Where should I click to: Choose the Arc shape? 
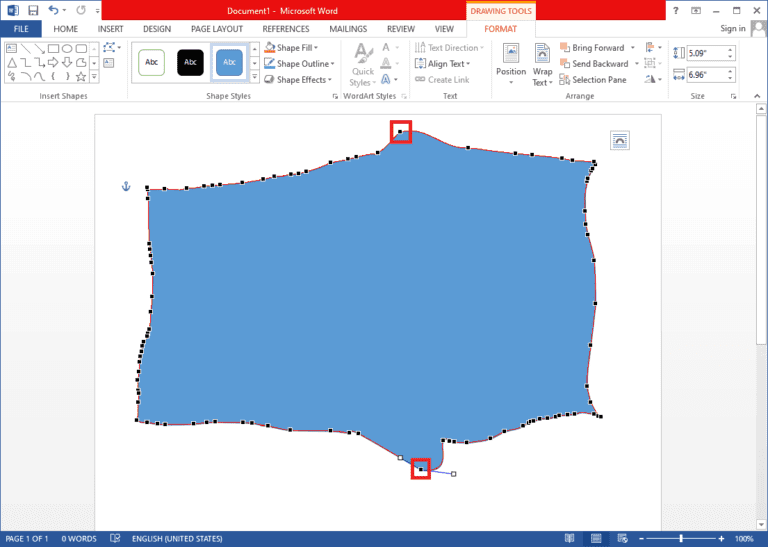point(25,76)
